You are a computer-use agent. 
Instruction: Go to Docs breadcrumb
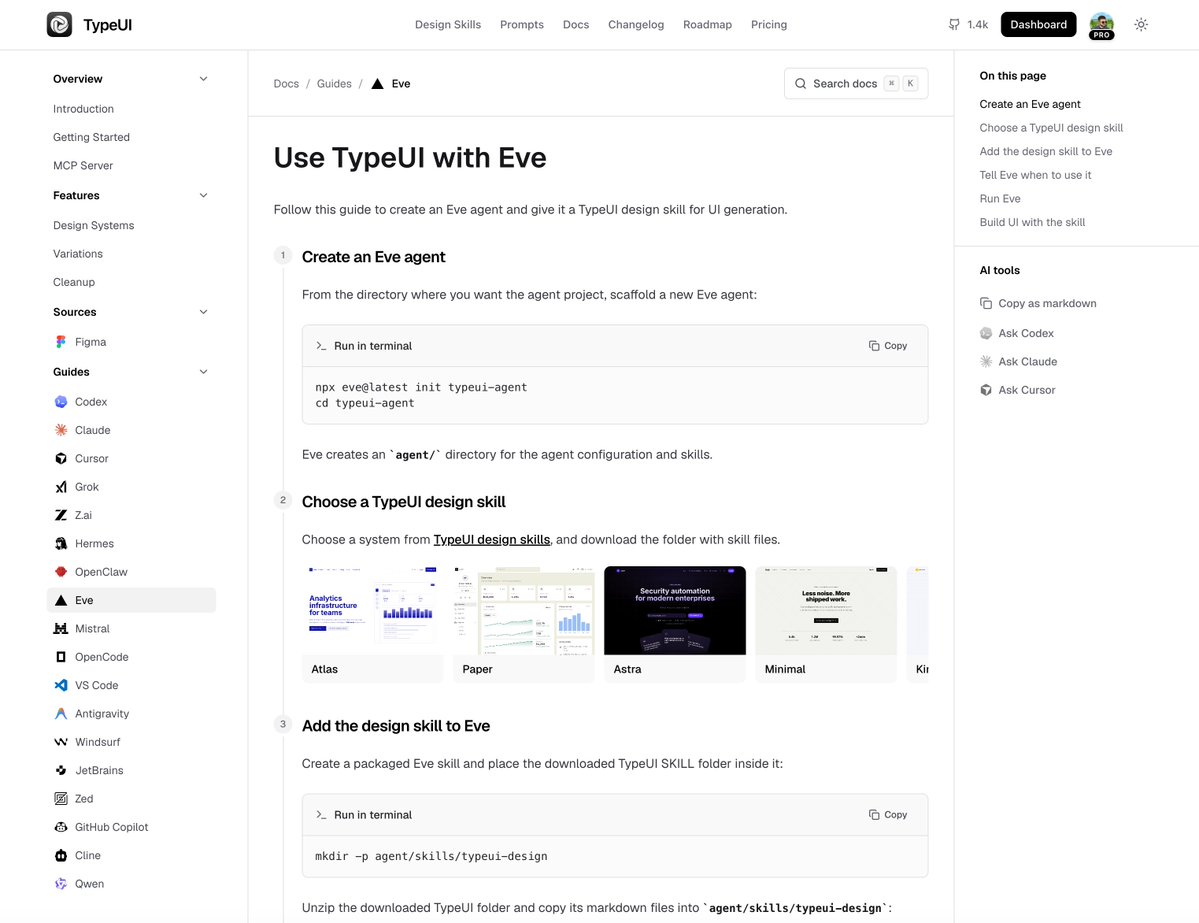[x=286, y=83]
